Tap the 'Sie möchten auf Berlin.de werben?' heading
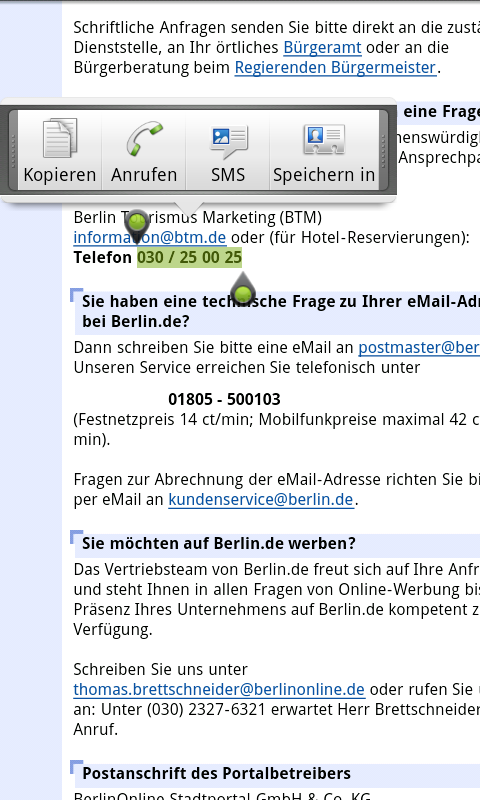The height and width of the screenshot is (800, 480). [219, 543]
